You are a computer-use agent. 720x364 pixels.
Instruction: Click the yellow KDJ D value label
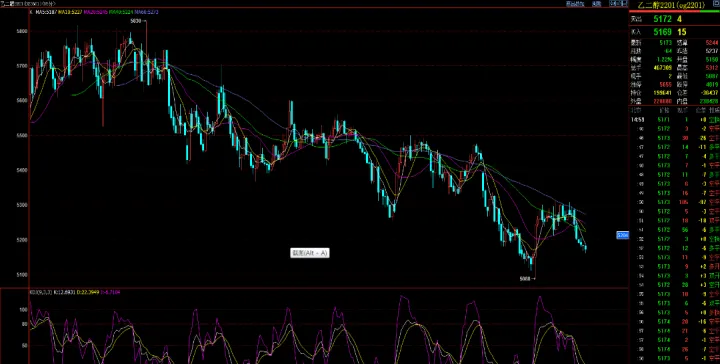[88, 291]
